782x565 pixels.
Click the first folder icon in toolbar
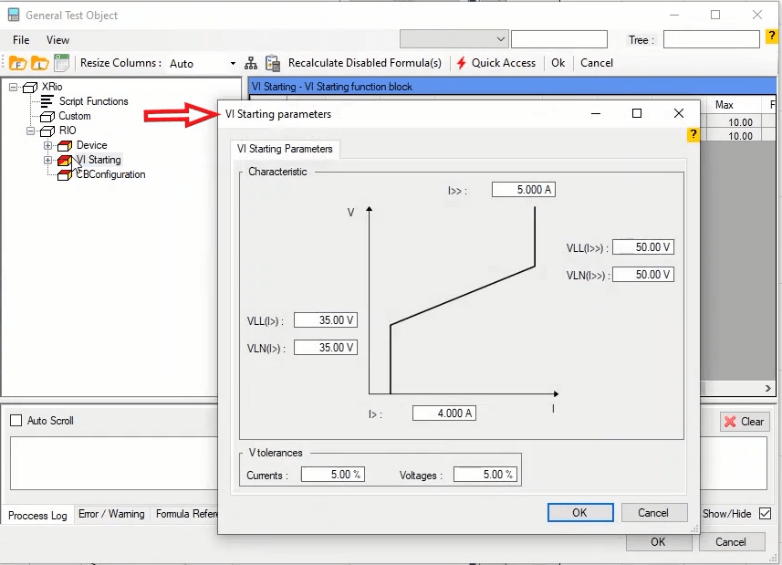coord(18,63)
